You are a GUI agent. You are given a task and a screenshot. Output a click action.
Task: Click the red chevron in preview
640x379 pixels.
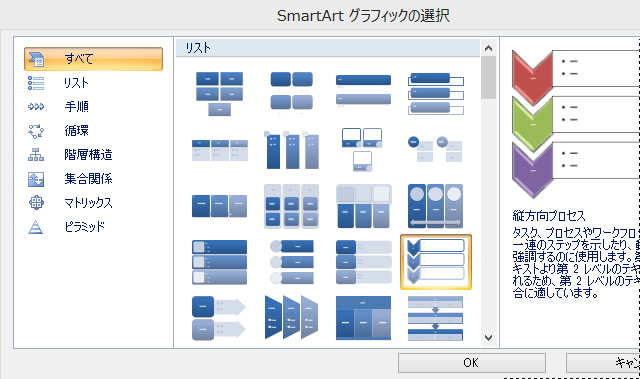coord(532,77)
